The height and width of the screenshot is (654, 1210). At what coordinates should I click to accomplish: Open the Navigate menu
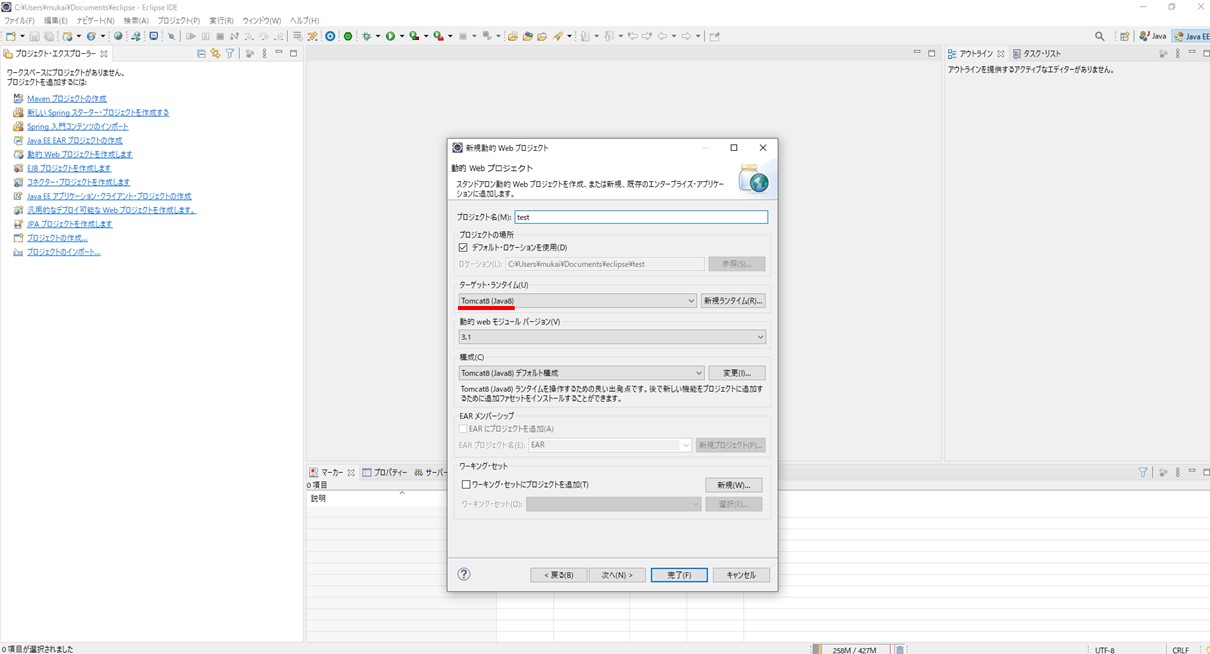tap(96, 20)
